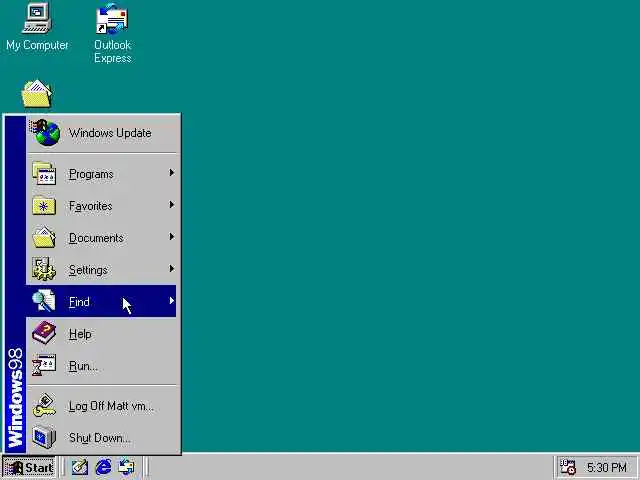This screenshot has width=640, height=480.
Task: Click the Shut Down monitor icon
Action: tap(44, 437)
